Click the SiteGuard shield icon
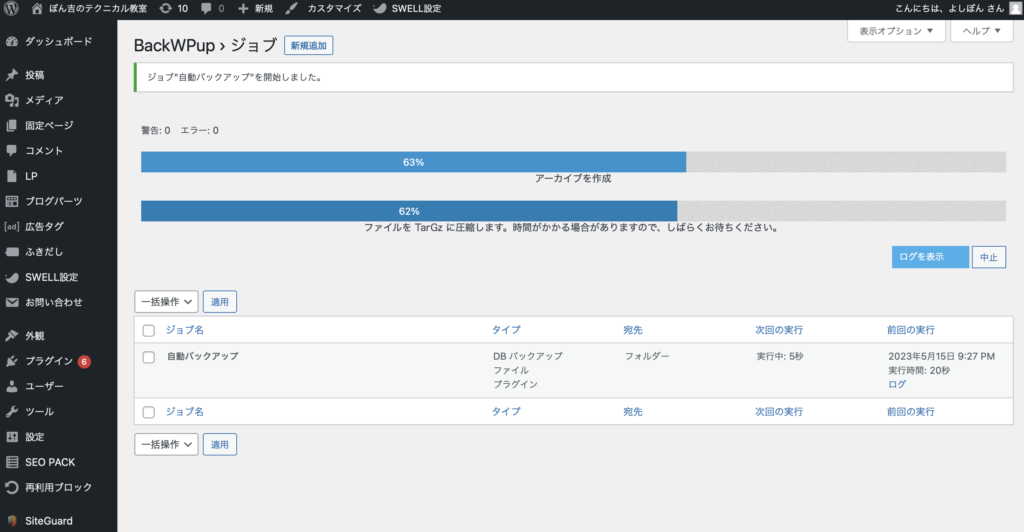This screenshot has height=532, width=1024. 12,521
